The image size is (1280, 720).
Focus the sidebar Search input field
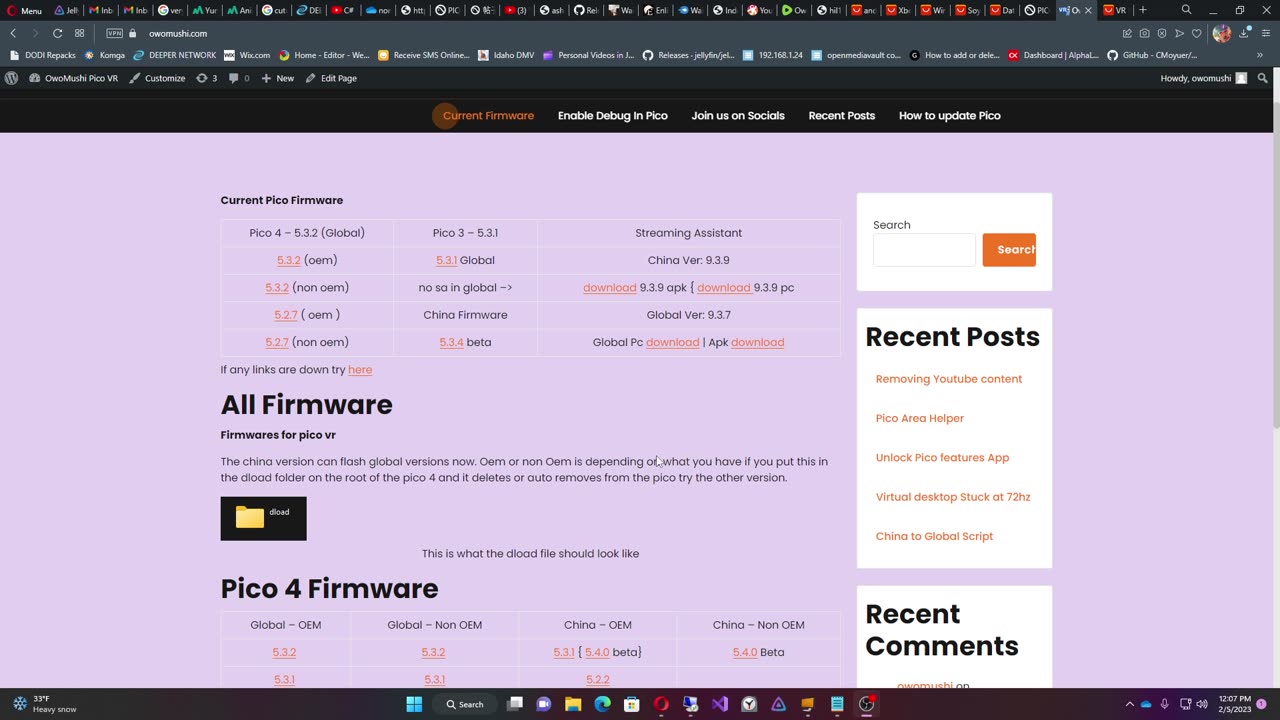pos(924,250)
